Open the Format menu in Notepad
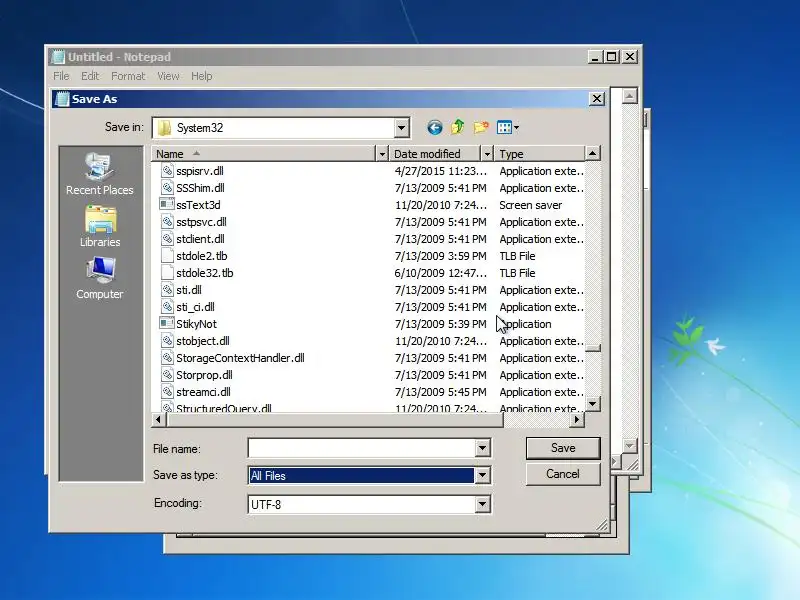Image resolution: width=800 pixels, height=600 pixels. coord(128,76)
